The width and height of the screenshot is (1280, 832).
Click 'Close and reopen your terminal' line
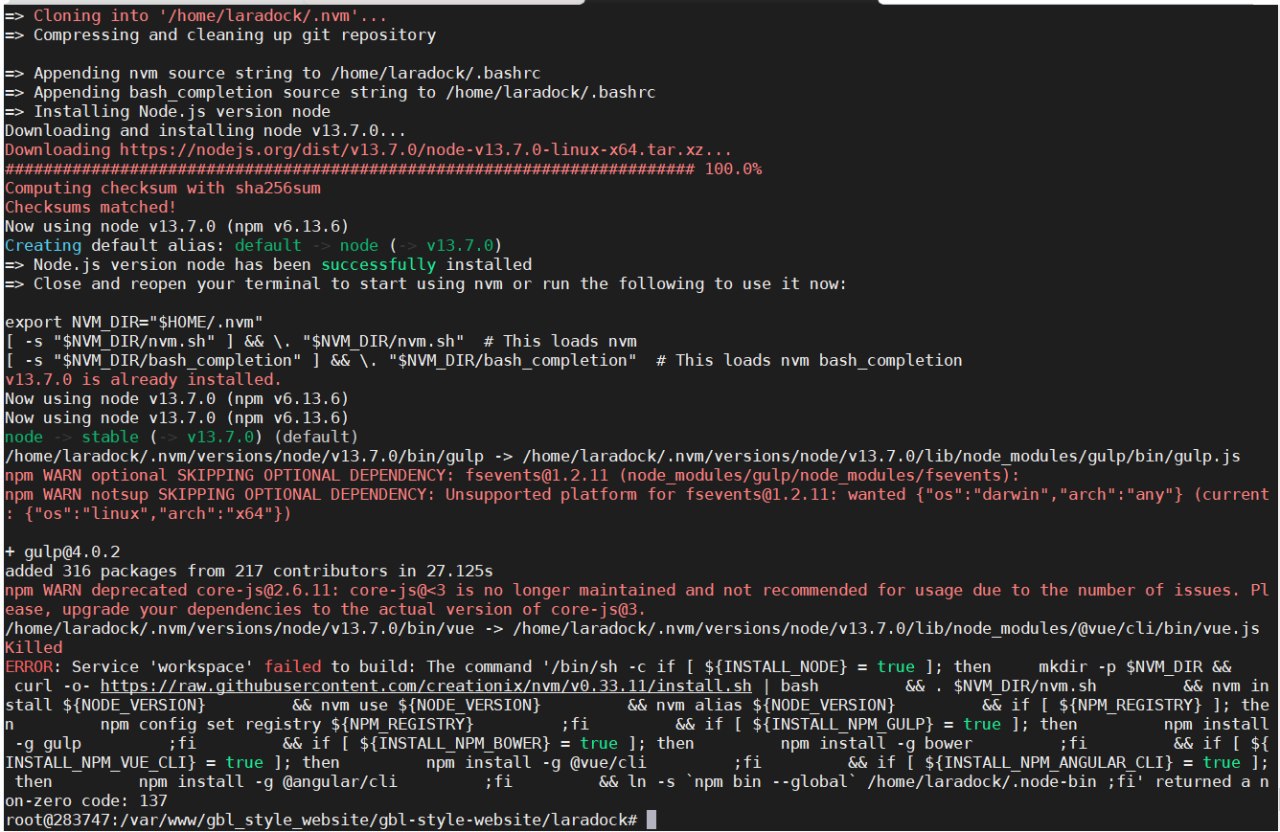[426, 284]
